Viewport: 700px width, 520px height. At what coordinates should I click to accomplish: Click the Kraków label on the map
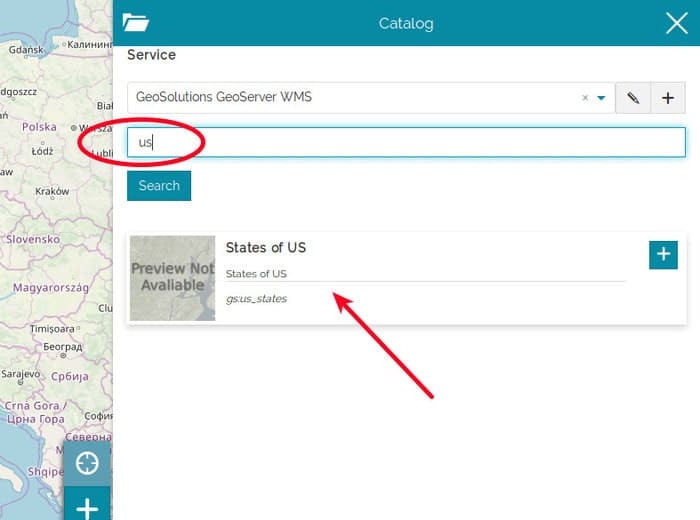[51, 191]
